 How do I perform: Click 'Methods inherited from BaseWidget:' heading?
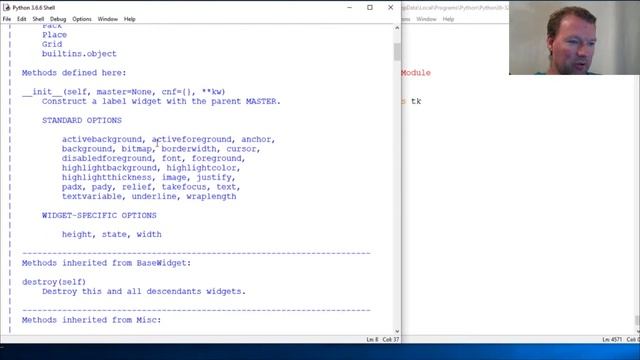[107, 263]
